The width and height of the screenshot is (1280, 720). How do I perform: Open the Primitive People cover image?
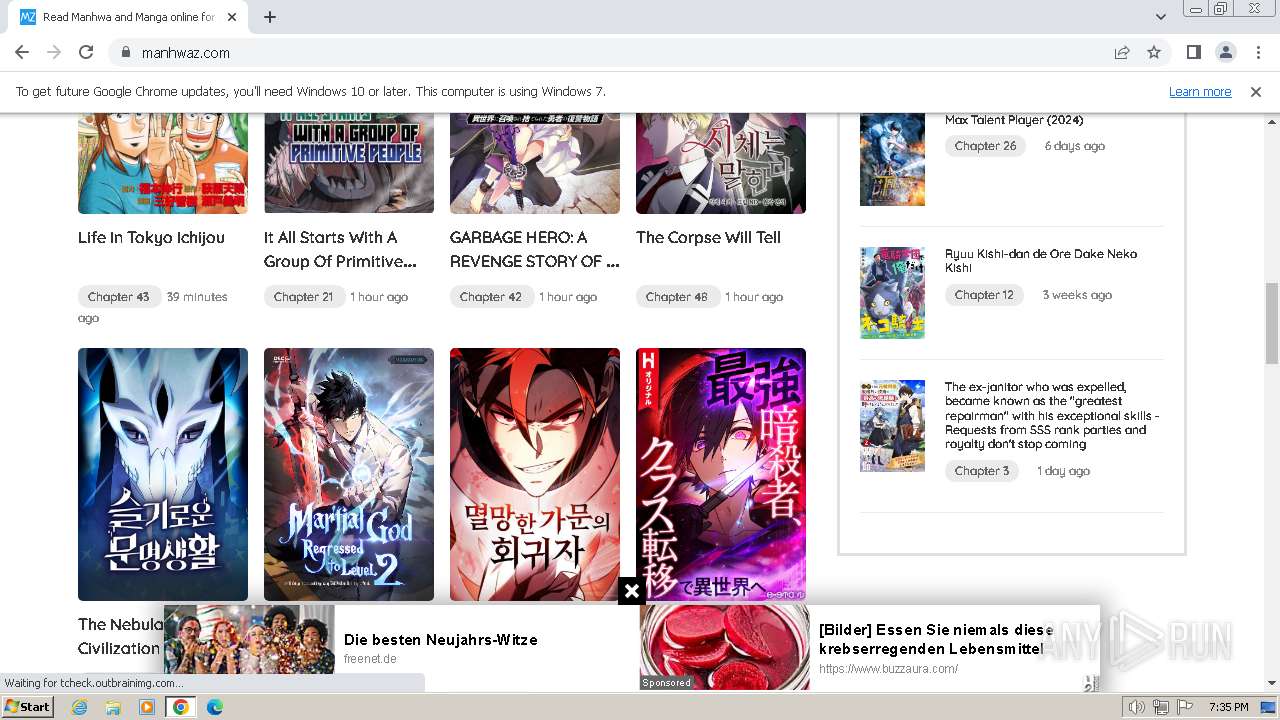[x=349, y=164]
